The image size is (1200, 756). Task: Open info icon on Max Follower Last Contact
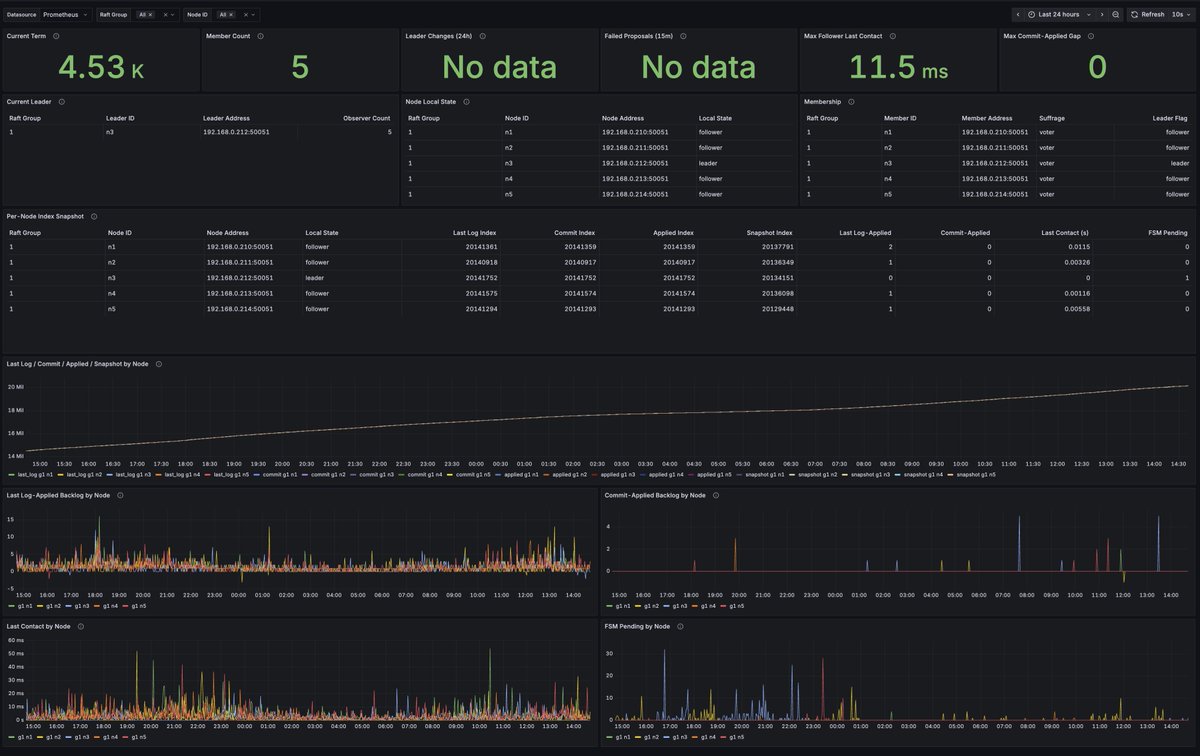(x=893, y=36)
